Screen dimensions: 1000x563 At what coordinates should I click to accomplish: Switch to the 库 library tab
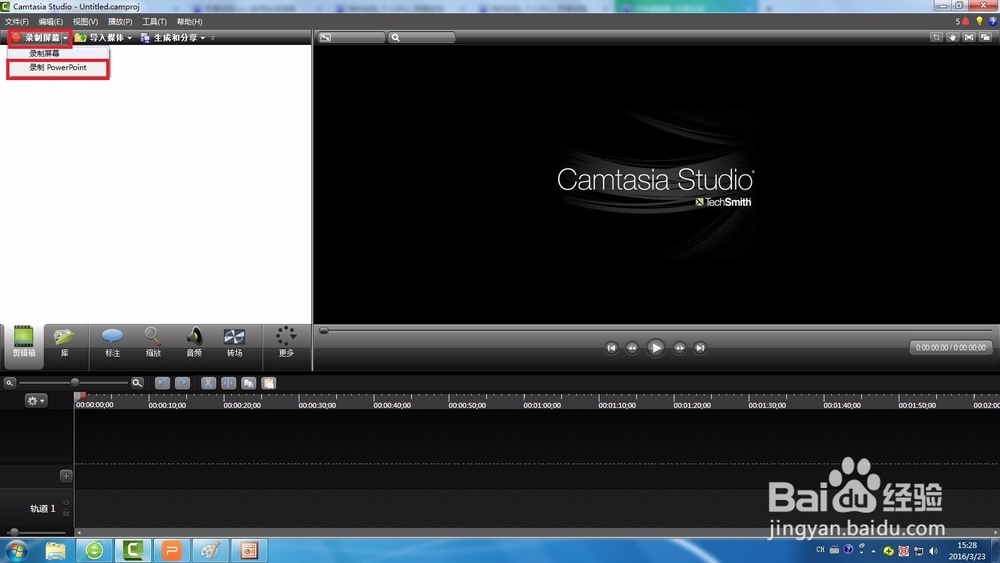(x=64, y=342)
